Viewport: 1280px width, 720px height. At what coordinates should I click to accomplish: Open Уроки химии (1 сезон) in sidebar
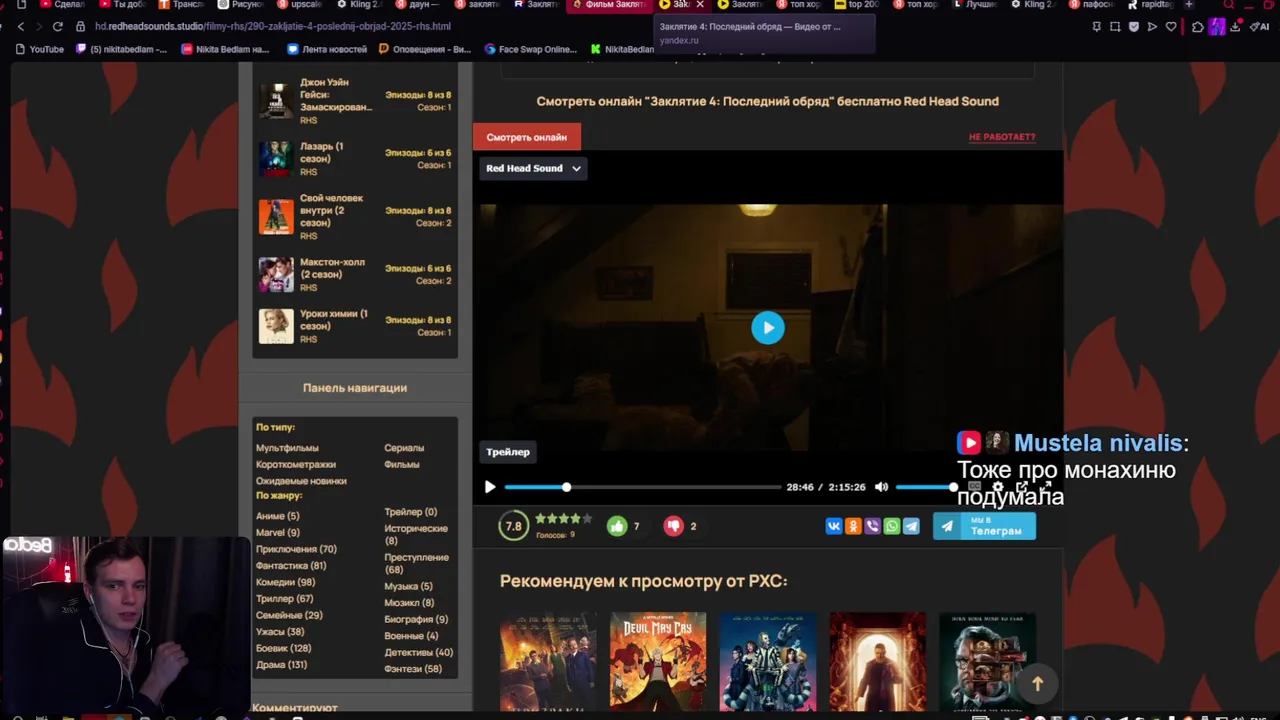pyautogui.click(x=355, y=326)
